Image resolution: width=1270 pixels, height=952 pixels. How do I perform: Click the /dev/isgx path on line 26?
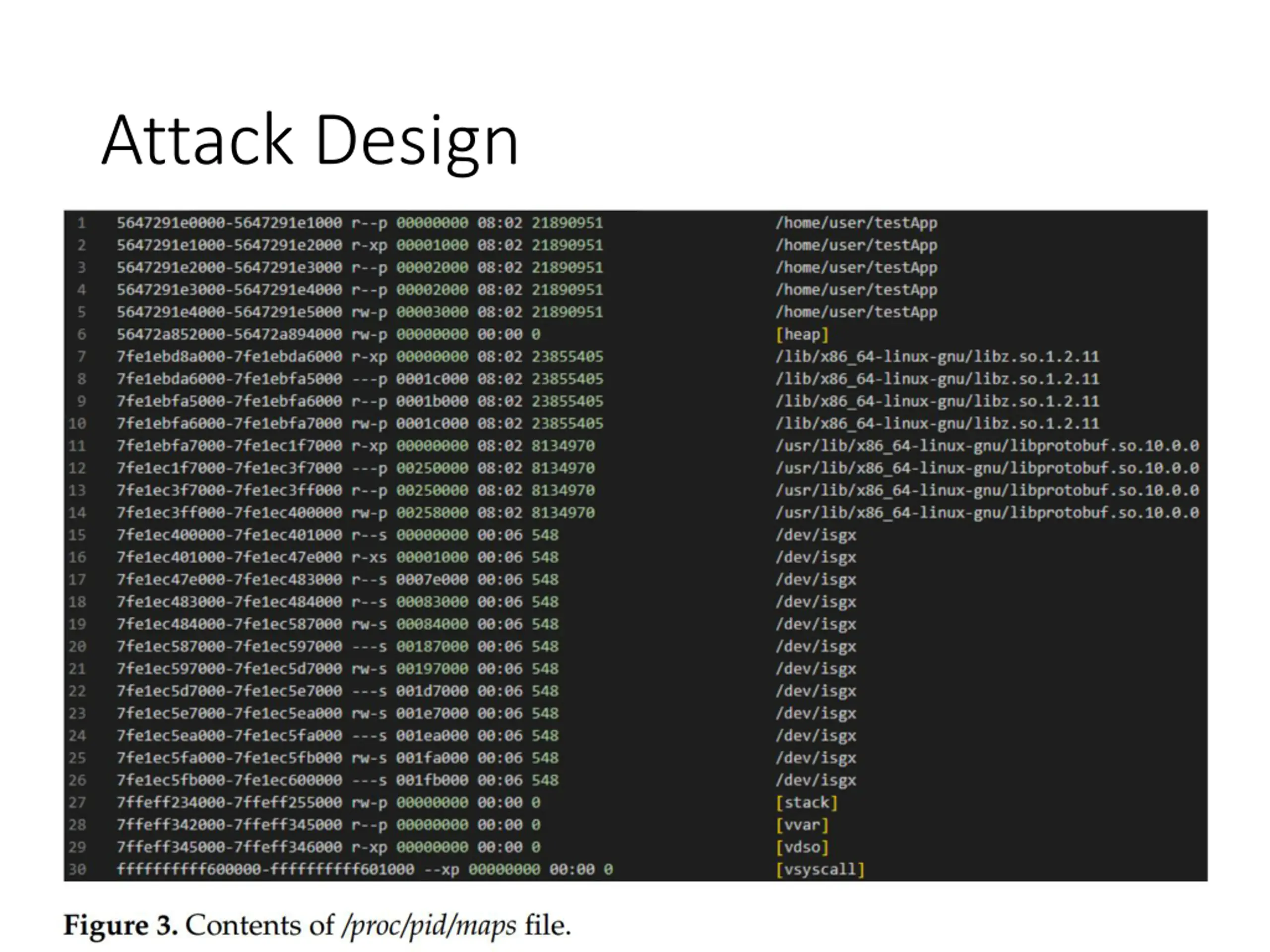pyautogui.click(x=816, y=780)
